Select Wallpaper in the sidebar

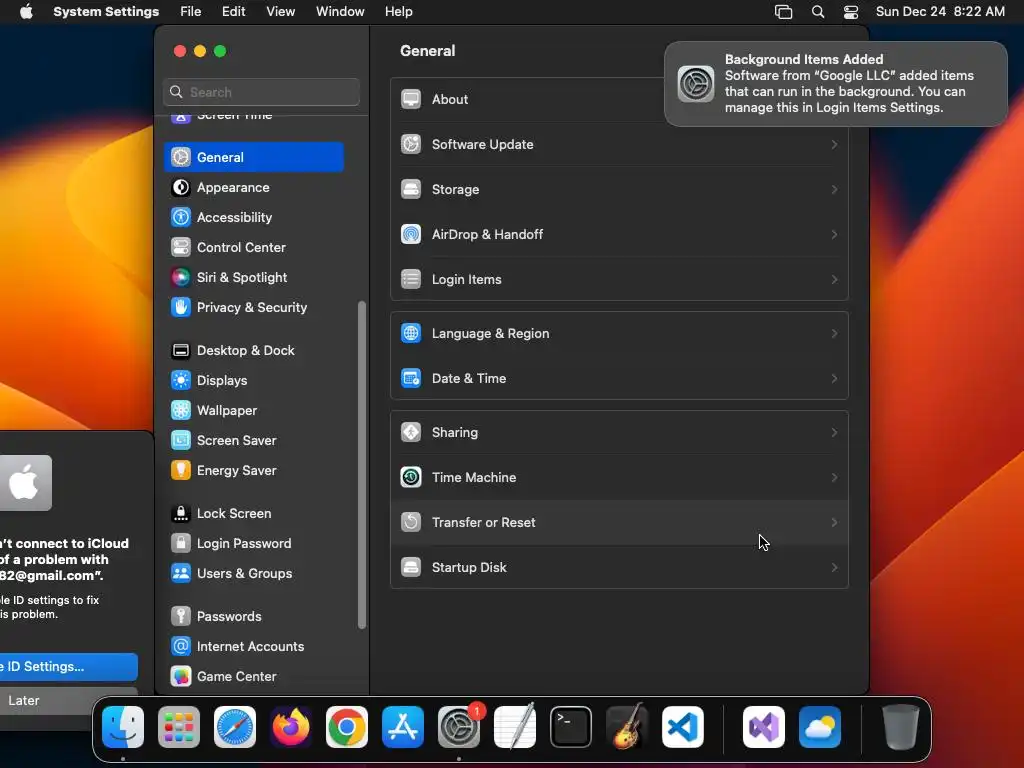[254, 411]
